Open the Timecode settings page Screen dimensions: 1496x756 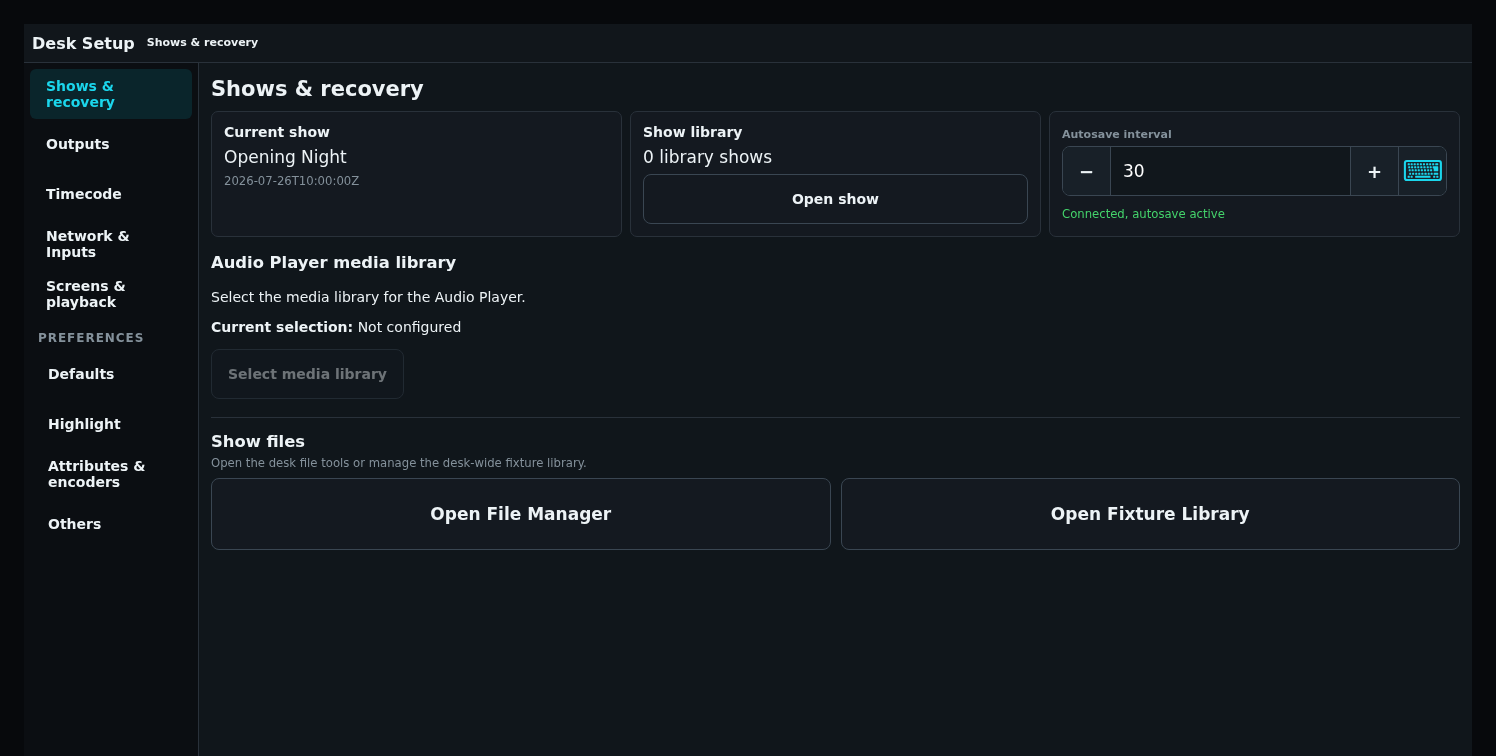(111, 194)
